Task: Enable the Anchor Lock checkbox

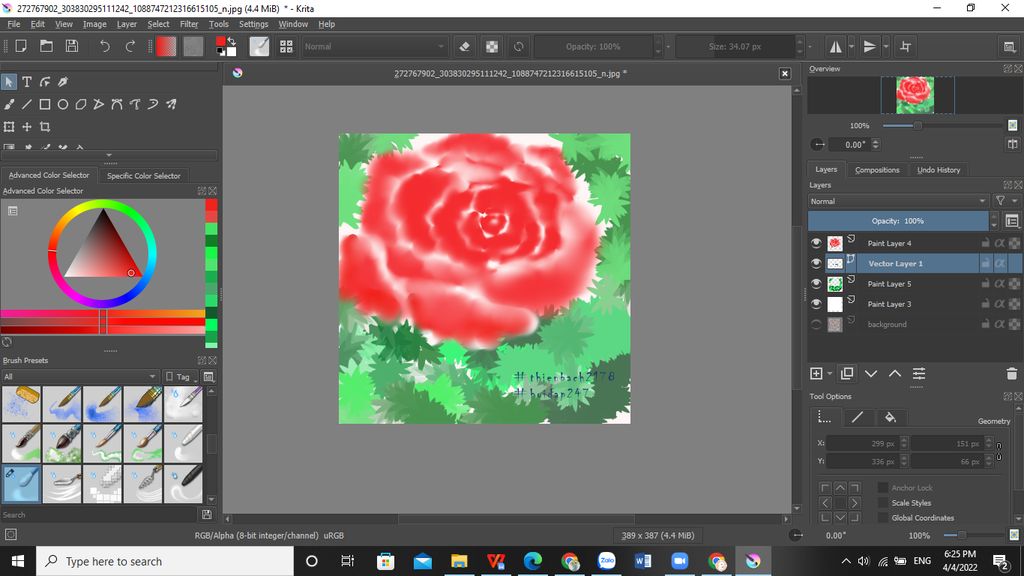Action: (883, 488)
